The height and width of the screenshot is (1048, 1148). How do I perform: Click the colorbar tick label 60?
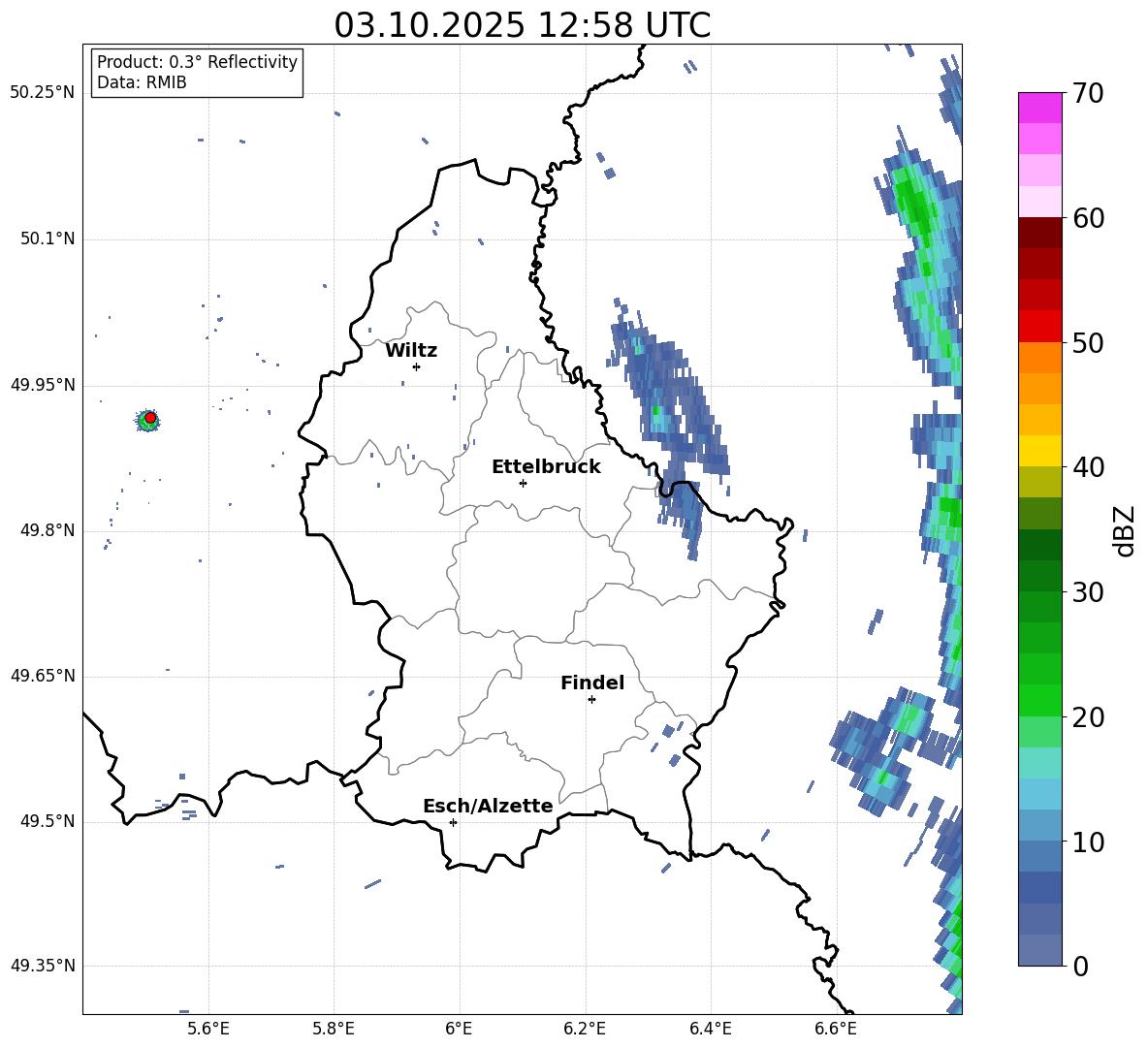(1088, 218)
